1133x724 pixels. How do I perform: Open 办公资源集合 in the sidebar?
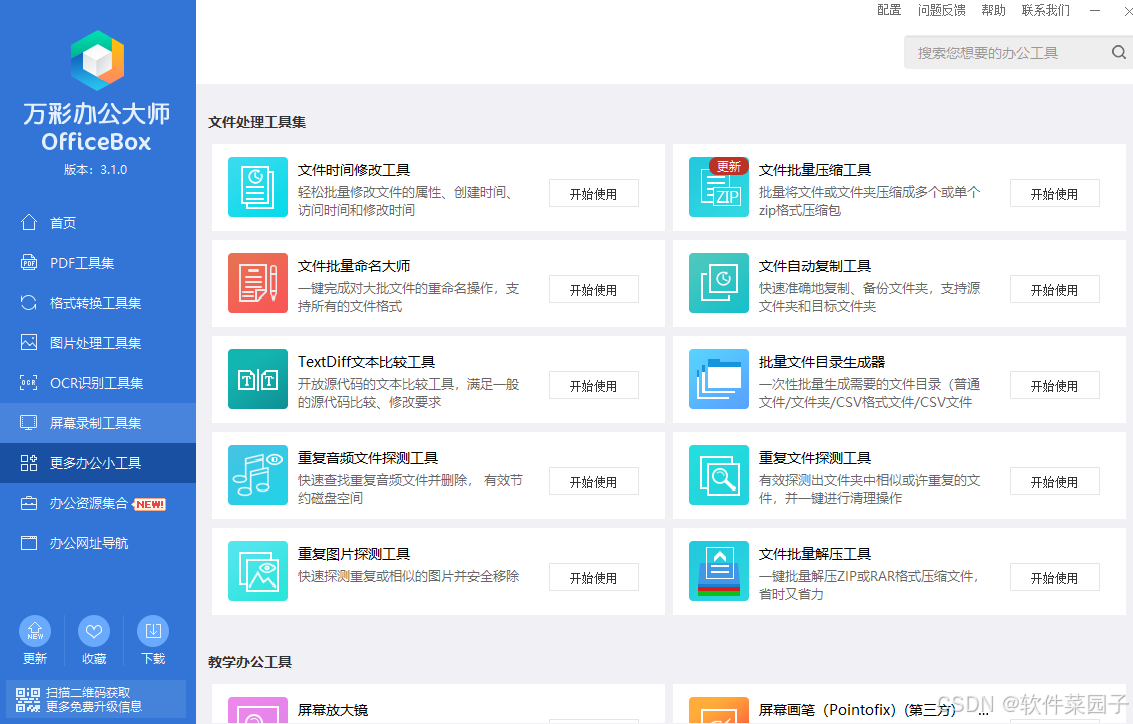[98, 503]
